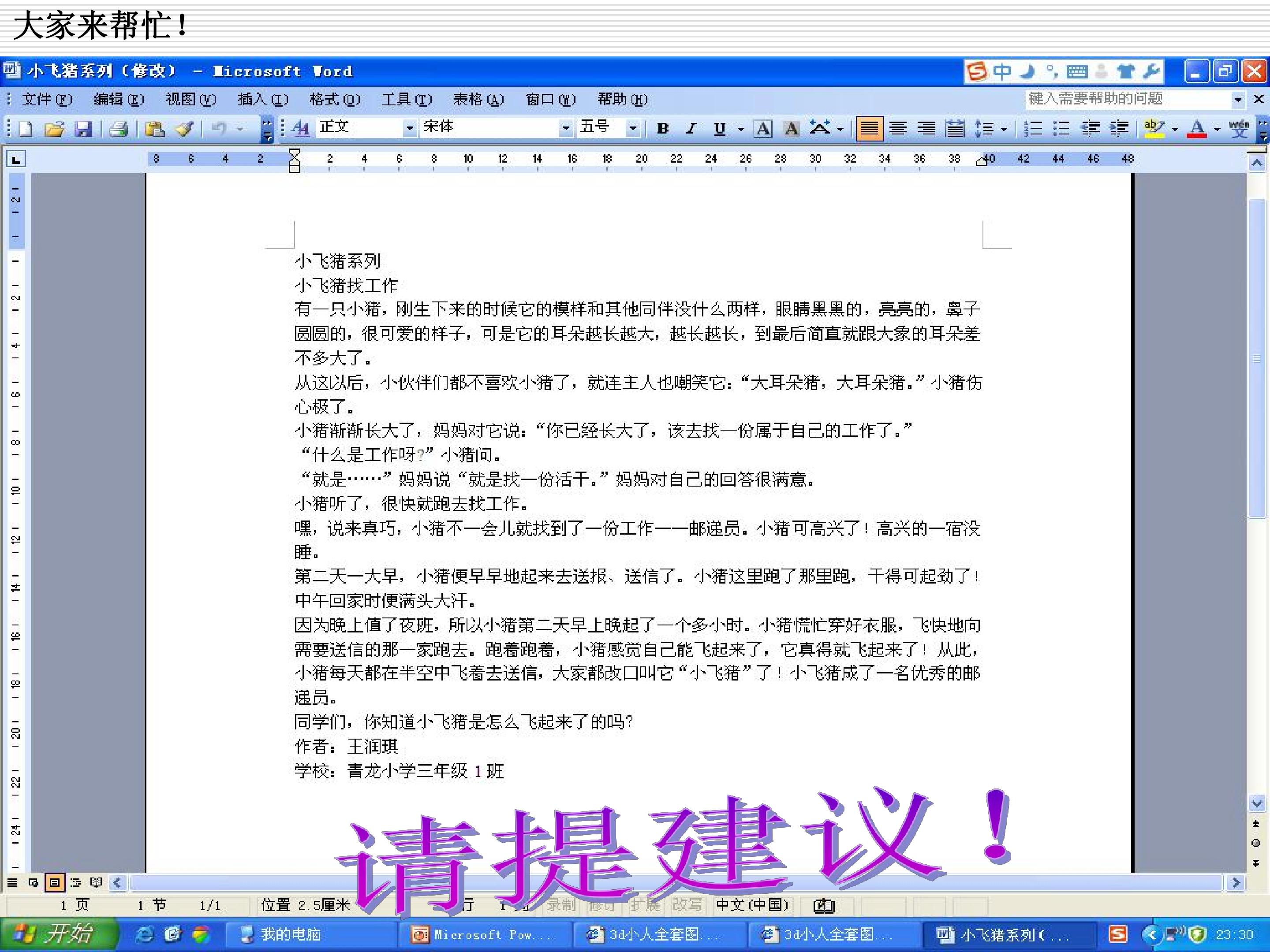
Task: Click the Increase indent icon
Action: click(x=1119, y=129)
